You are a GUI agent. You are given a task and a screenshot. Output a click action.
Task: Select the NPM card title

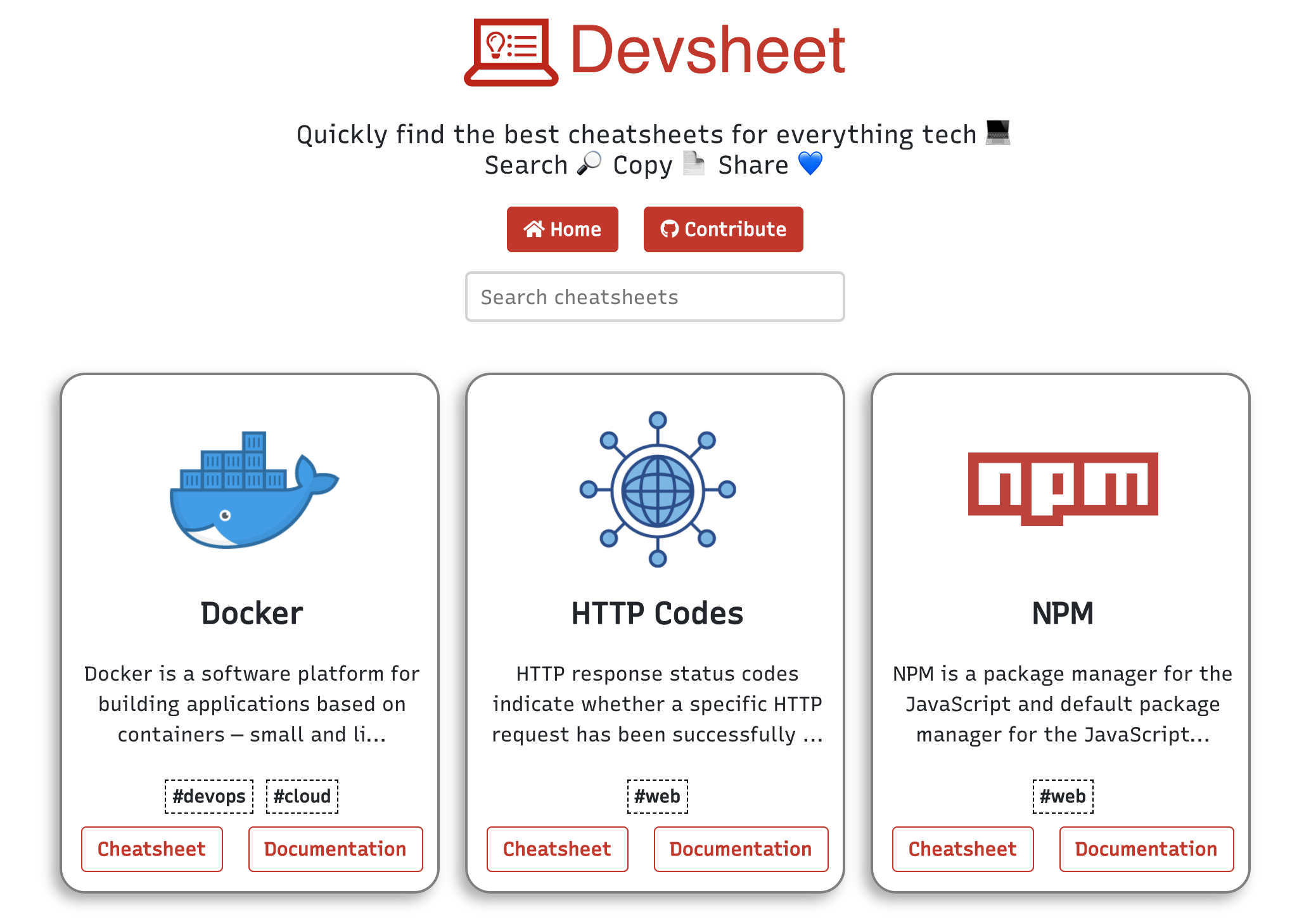tap(1063, 613)
